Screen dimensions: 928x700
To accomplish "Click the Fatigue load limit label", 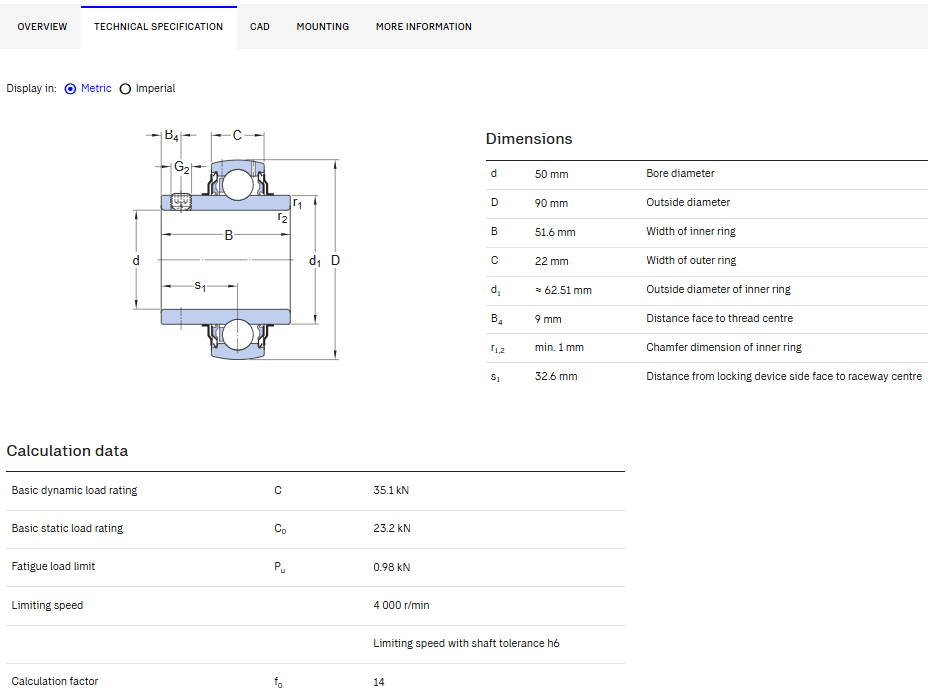I will point(53,566).
